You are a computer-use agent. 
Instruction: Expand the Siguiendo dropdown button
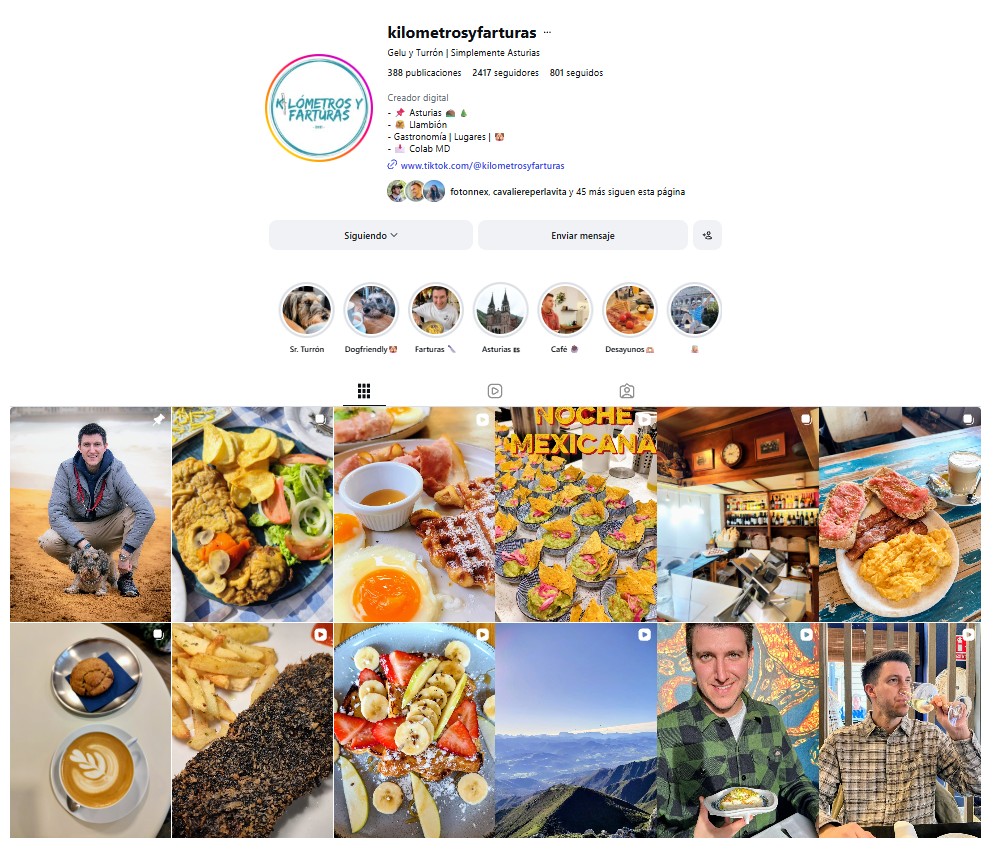click(371, 235)
